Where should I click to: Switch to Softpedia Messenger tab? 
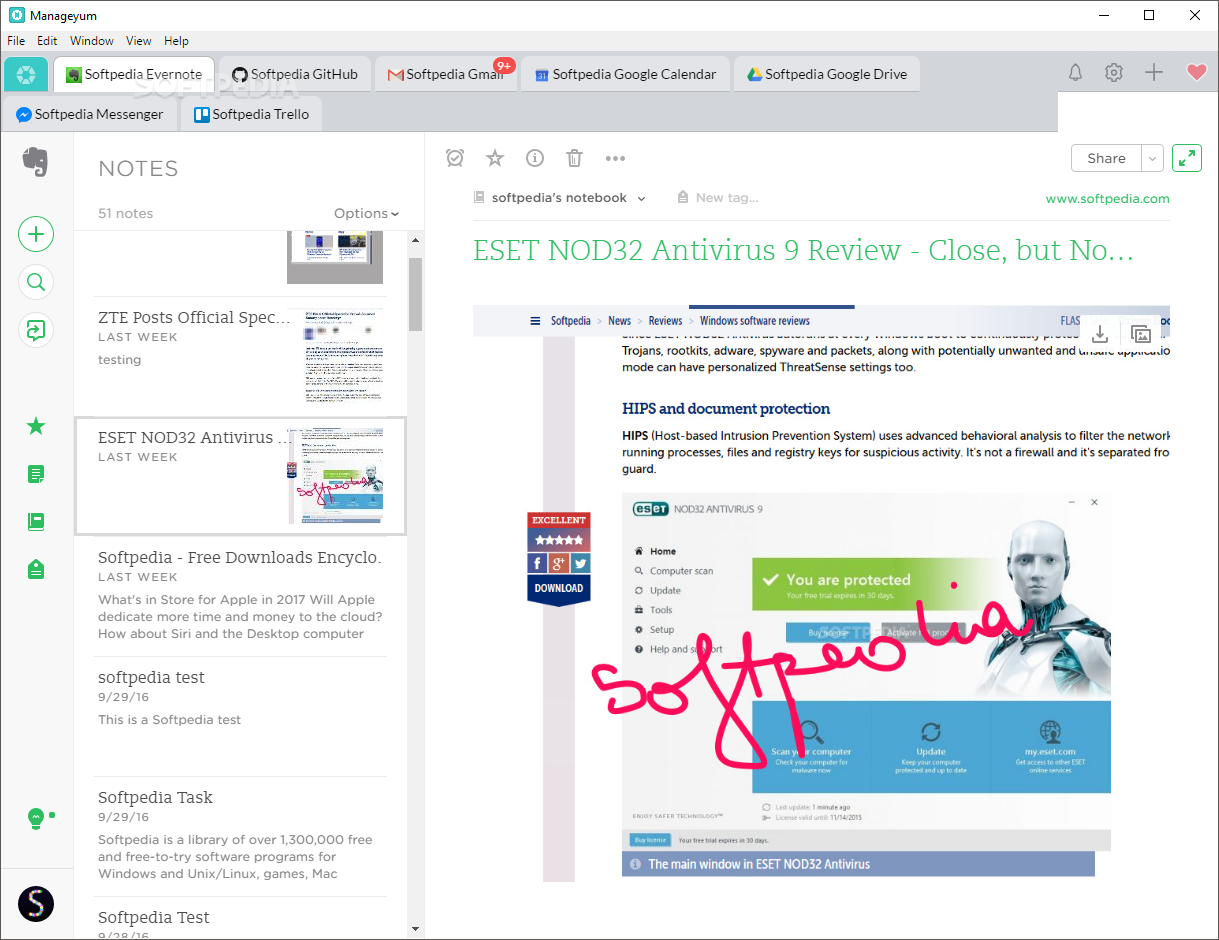pos(90,114)
